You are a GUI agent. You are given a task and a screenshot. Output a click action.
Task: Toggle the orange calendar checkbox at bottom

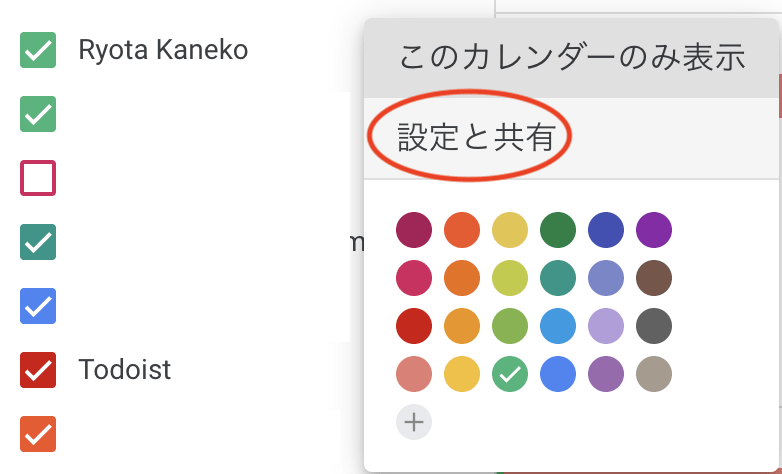coord(38,434)
